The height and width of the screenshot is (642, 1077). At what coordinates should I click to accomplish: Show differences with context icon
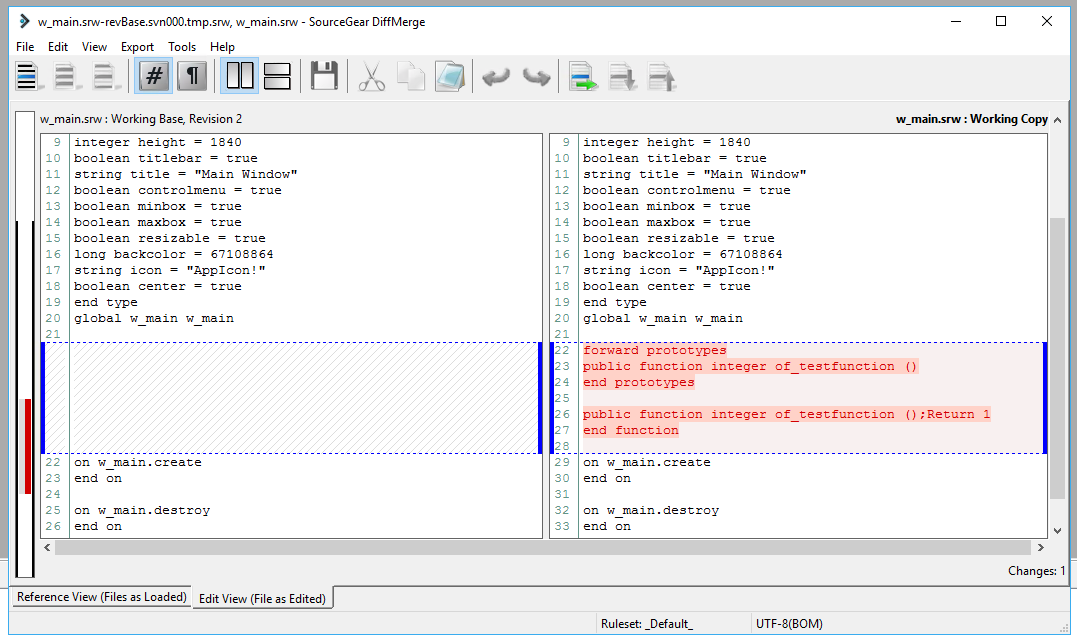[x=104, y=76]
